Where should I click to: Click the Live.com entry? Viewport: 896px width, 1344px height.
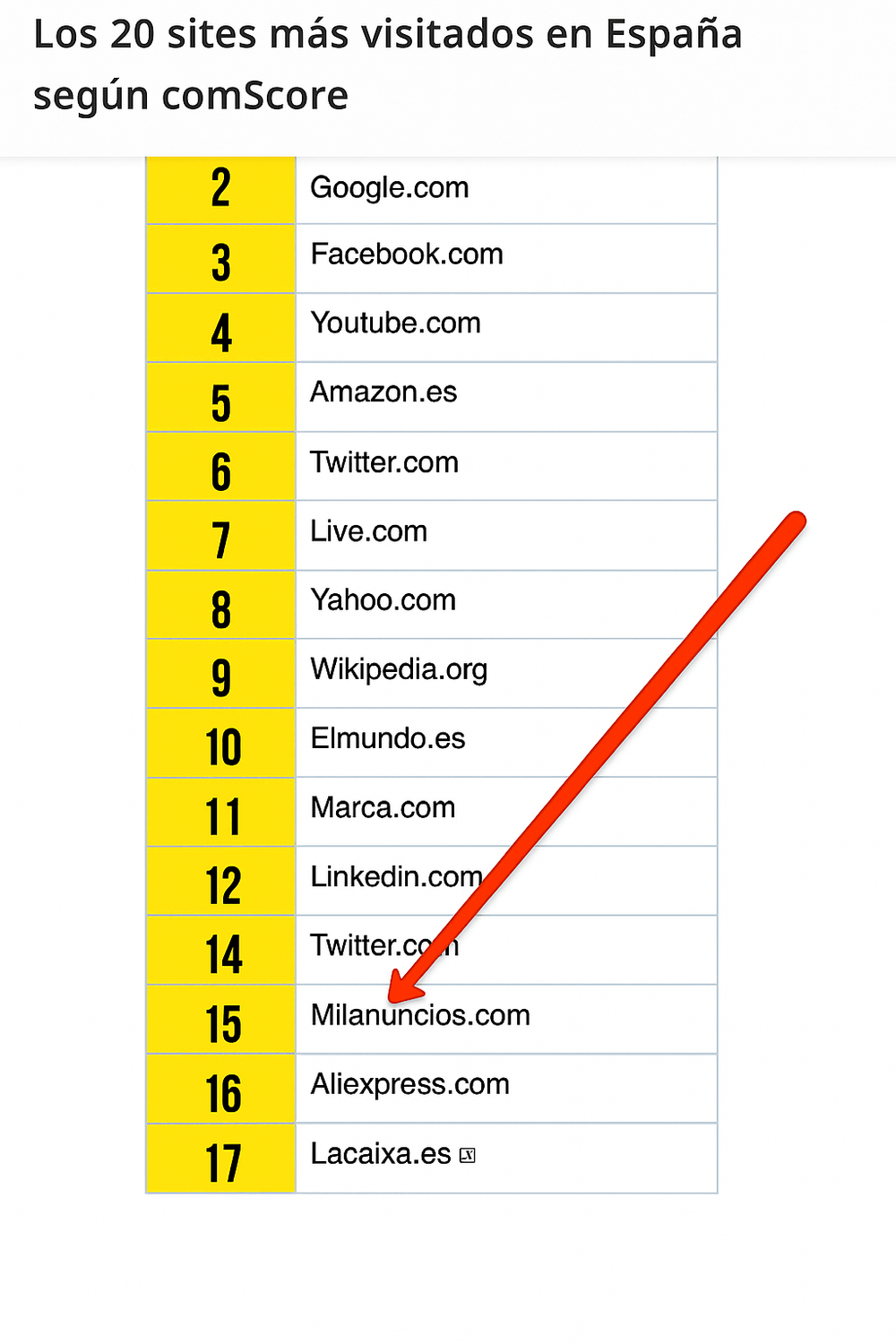click(x=368, y=531)
